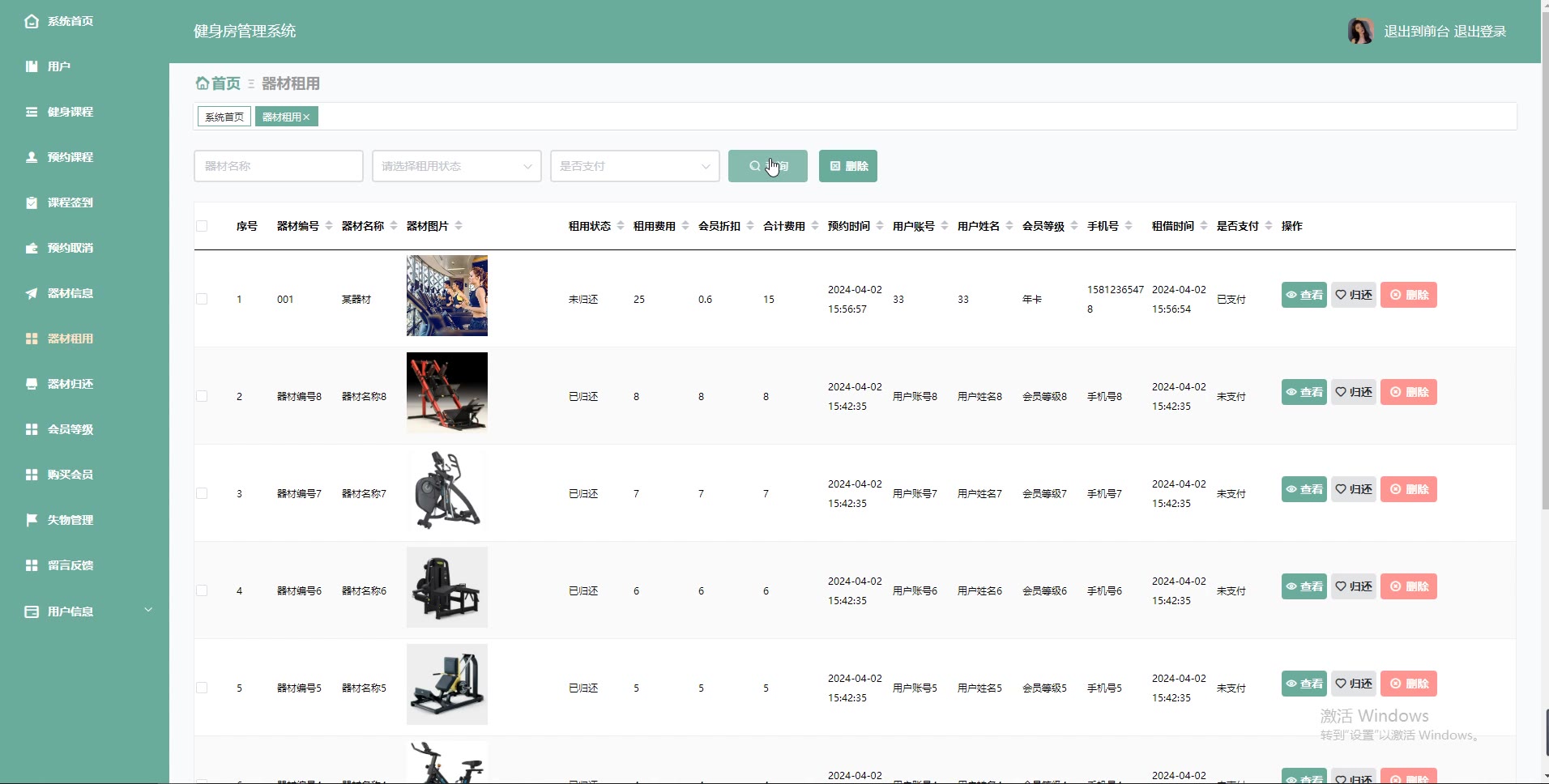The height and width of the screenshot is (784, 1549).
Task: Open the 是否支付 dropdown
Action: point(635,166)
